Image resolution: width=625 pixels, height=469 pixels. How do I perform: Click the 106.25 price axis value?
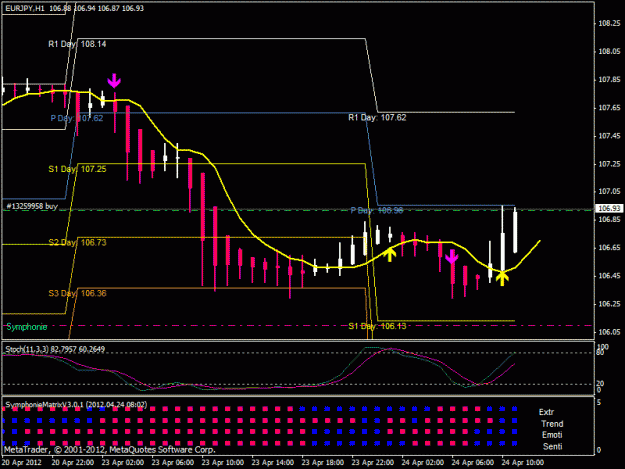609,304
